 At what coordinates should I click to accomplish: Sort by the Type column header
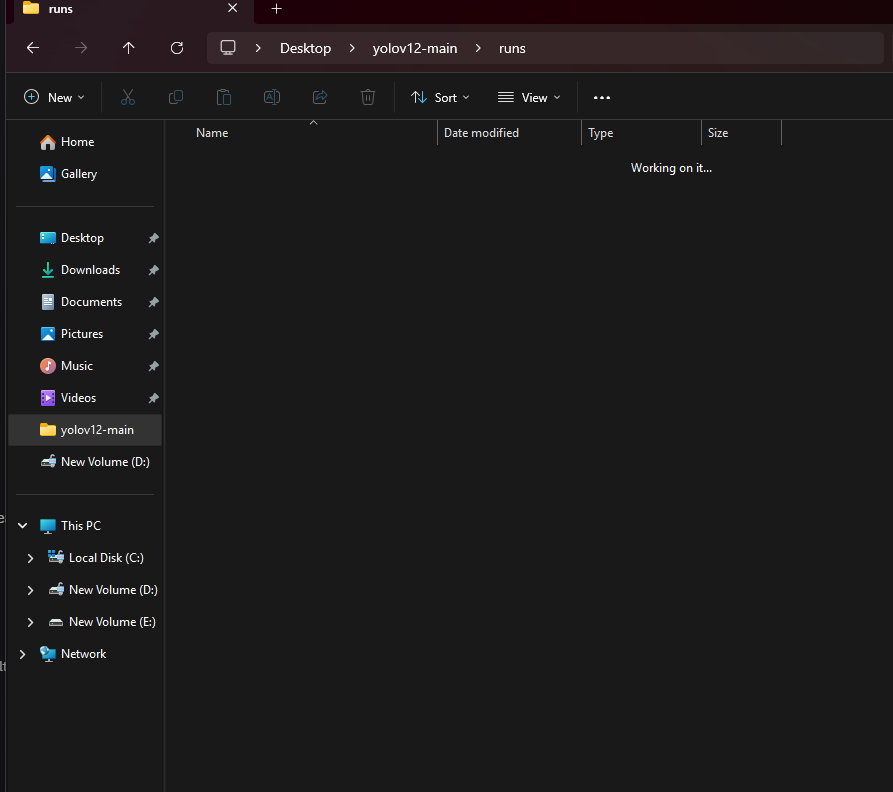(x=641, y=133)
